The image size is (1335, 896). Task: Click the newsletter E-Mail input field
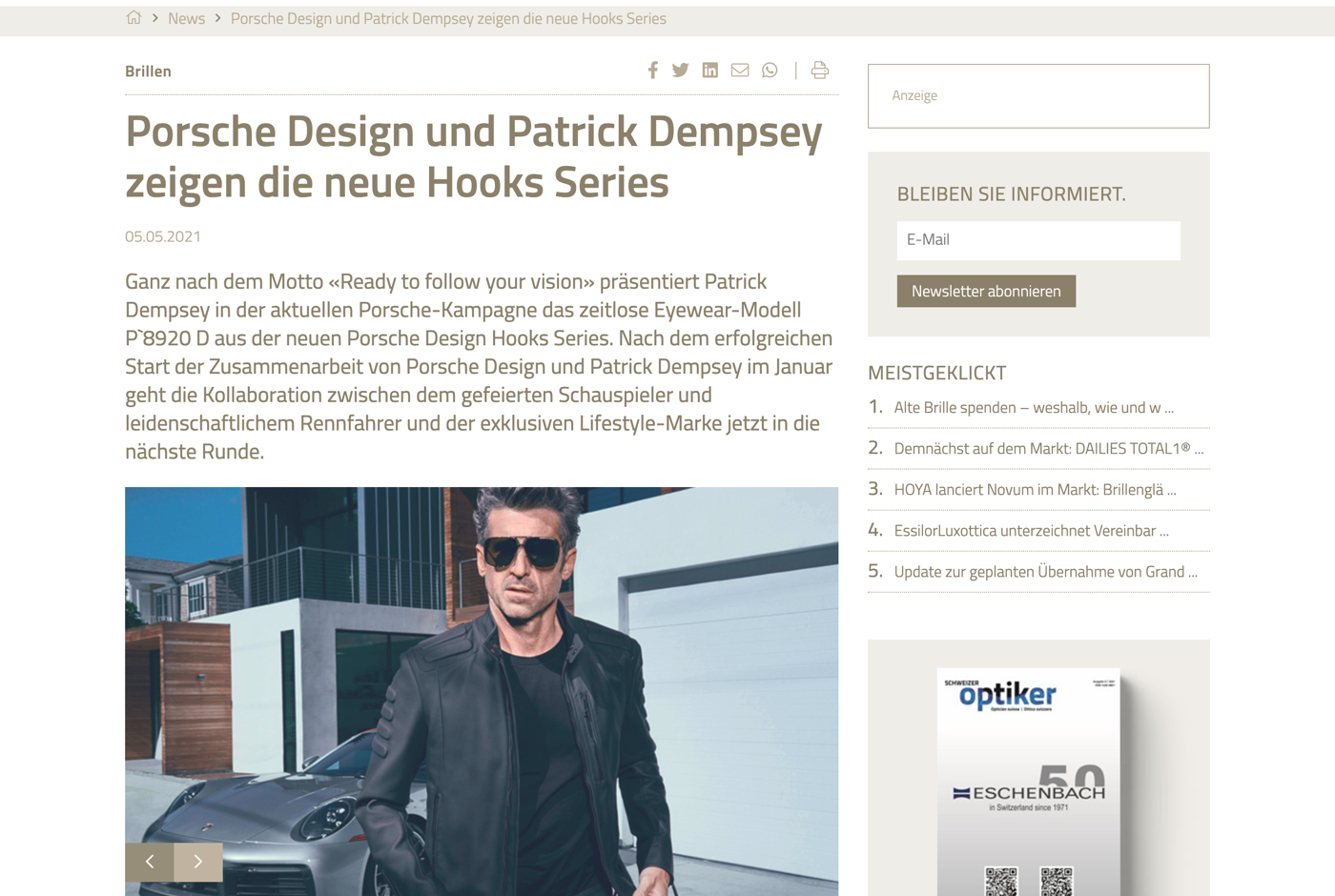(x=1037, y=240)
